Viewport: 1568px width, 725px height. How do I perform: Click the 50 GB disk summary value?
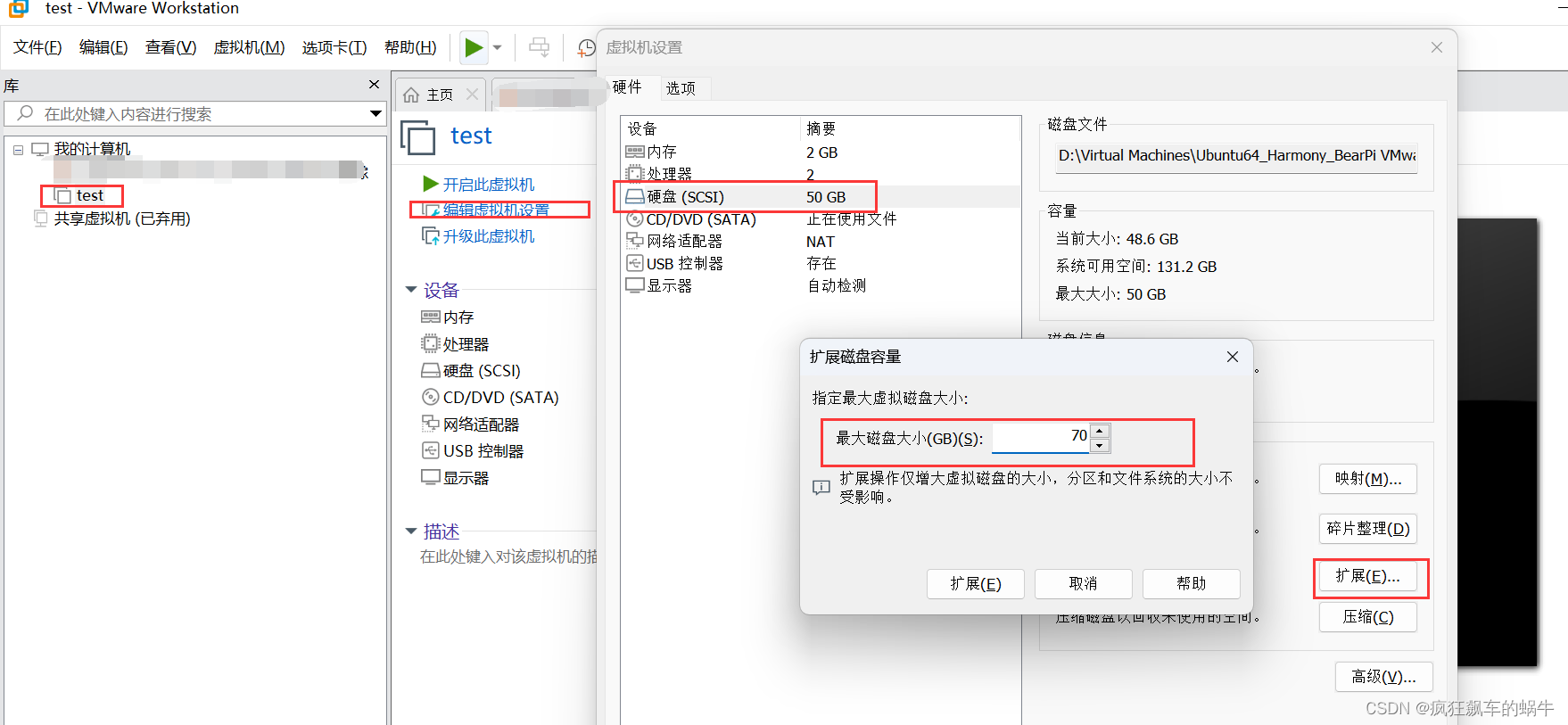pos(826,197)
